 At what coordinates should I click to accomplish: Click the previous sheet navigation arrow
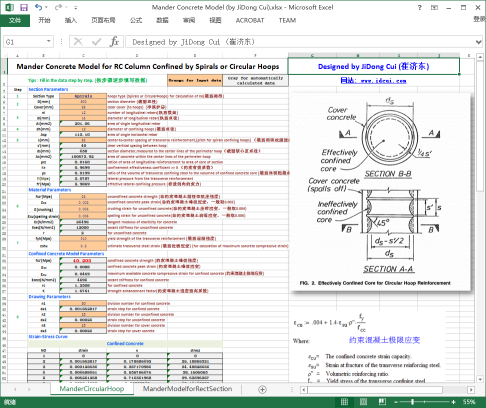tap(15, 389)
